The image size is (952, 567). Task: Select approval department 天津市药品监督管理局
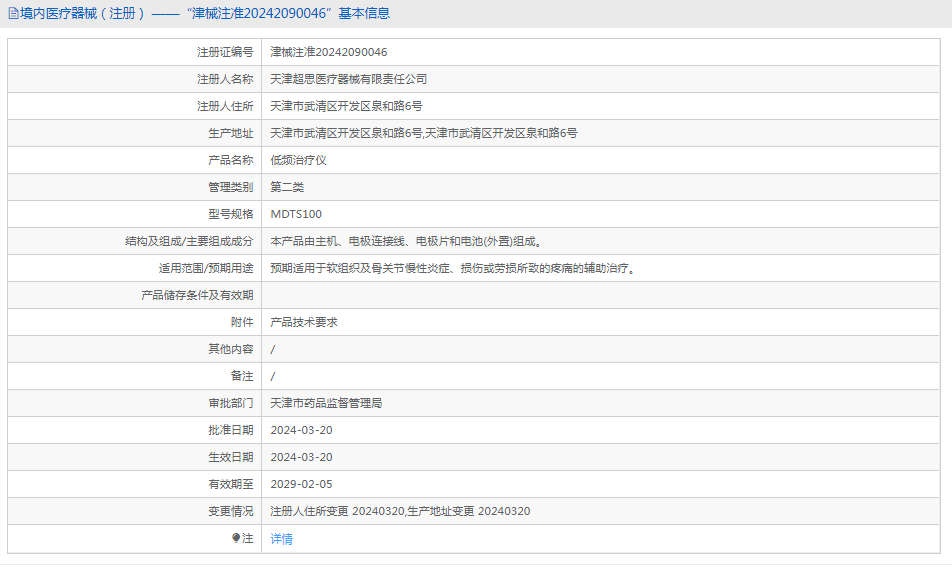[326, 403]
